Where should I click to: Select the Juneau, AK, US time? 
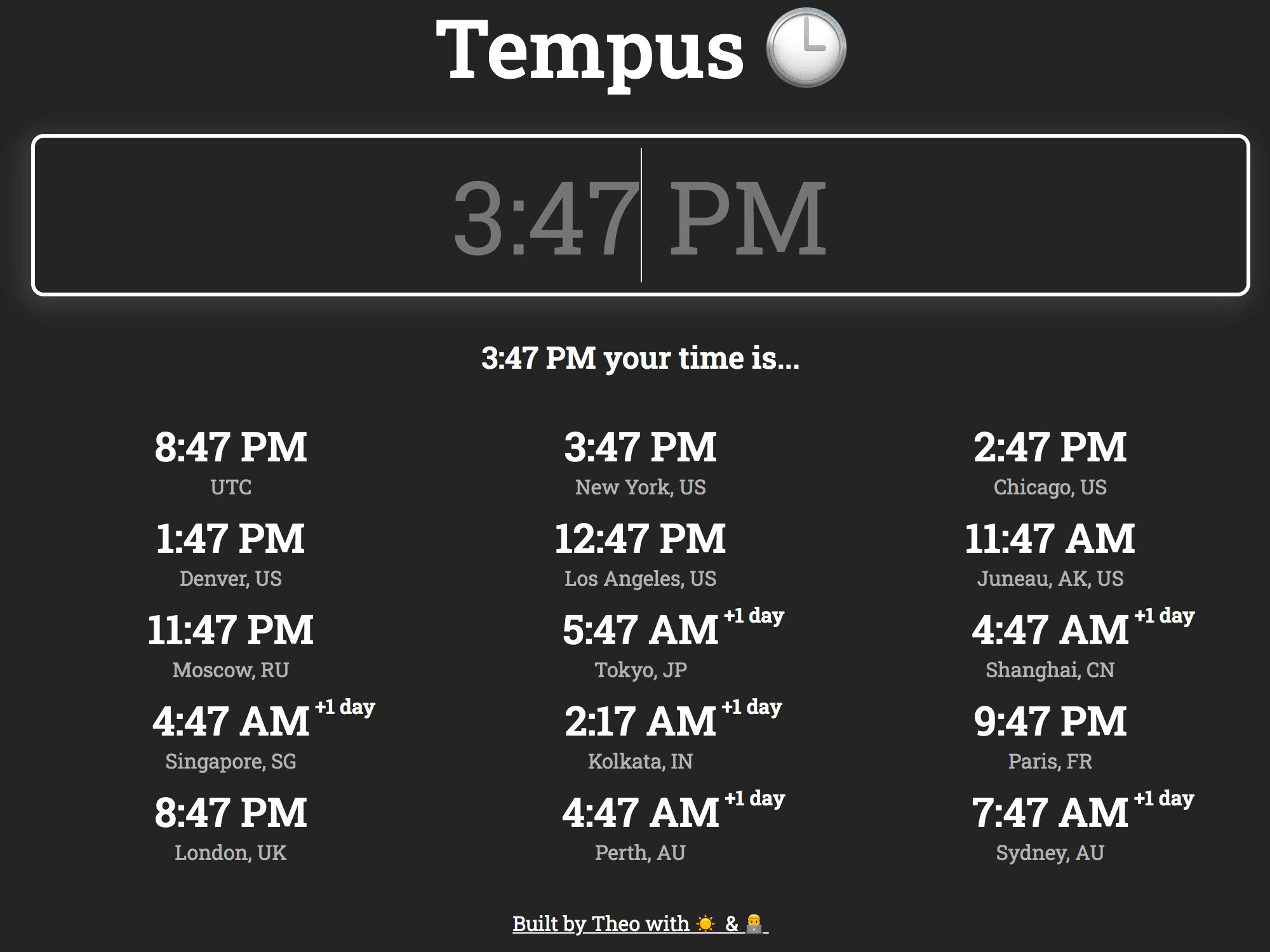click(x=1050, y=539)
